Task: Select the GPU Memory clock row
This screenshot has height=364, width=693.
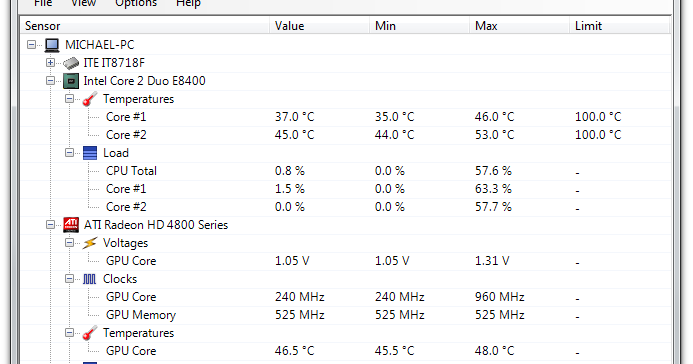Action: (345, 315)
